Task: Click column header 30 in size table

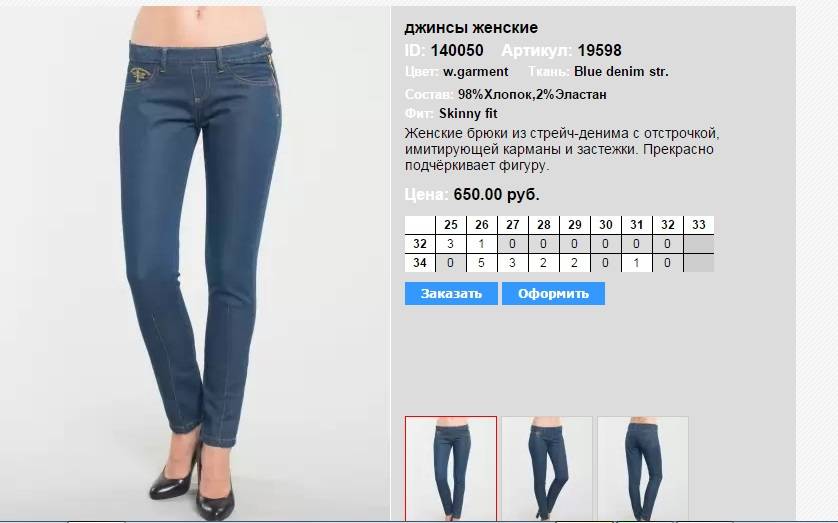Action: [606, 225]
